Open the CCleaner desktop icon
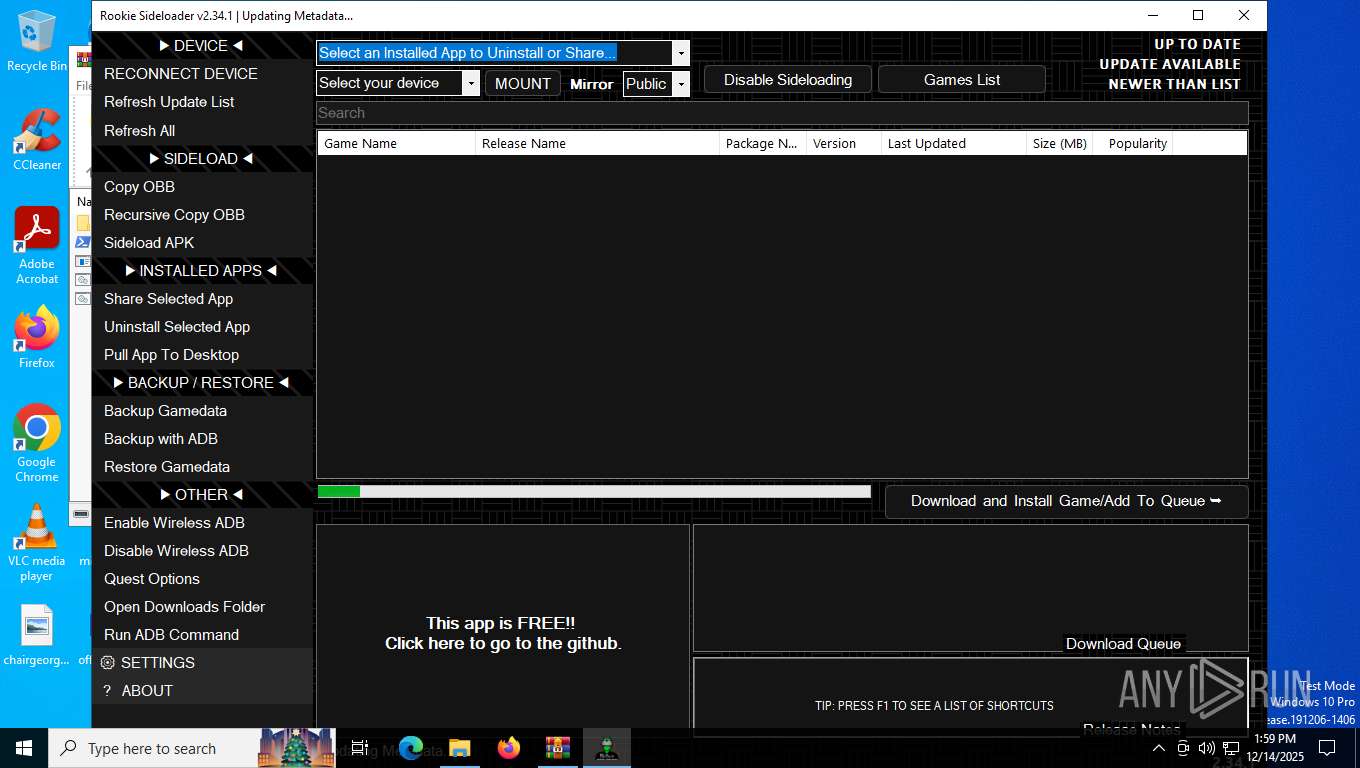The width and height of the screenshot is (1360, 768). (x=37, y=139)
